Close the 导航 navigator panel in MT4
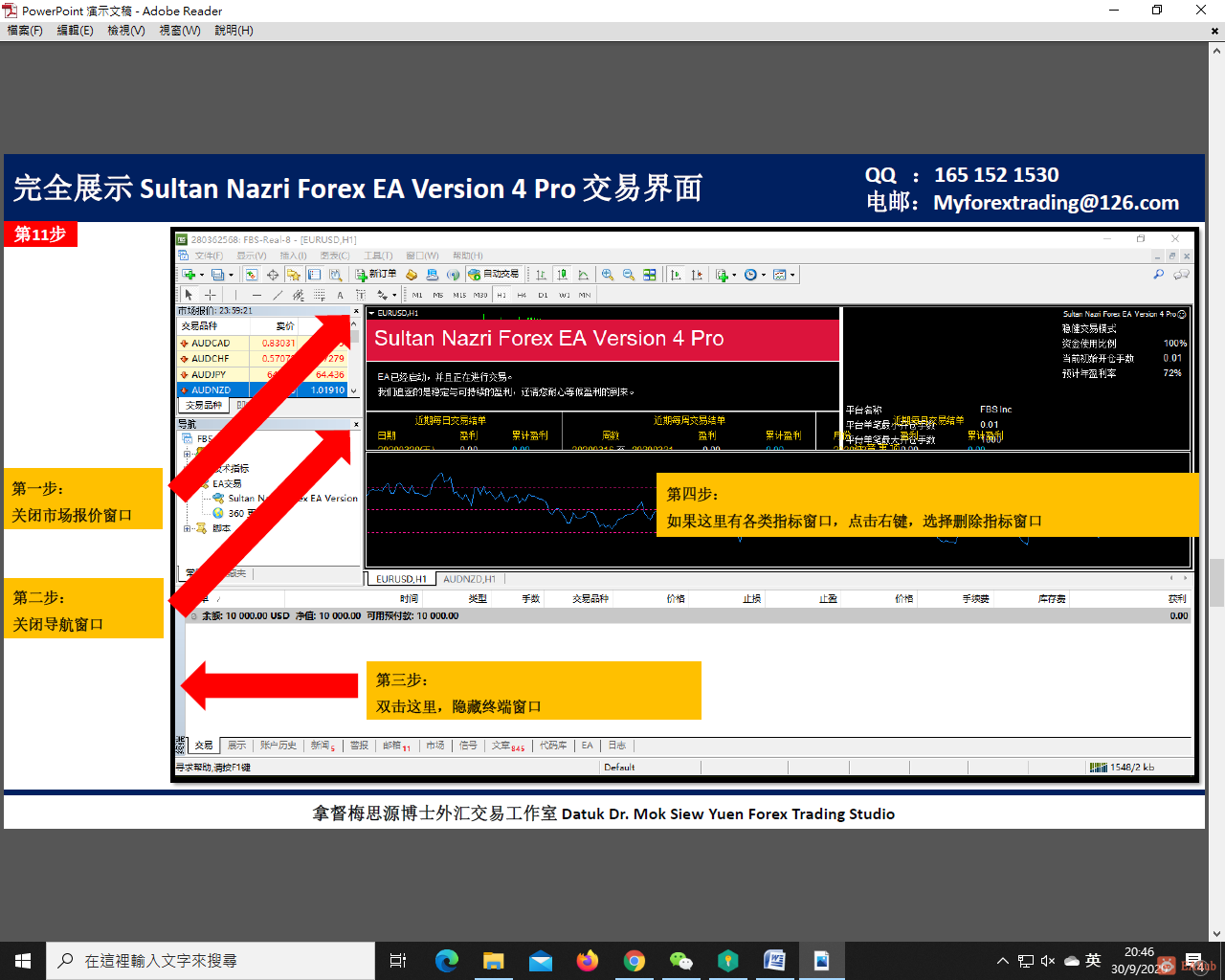The width and height of the screenshot is (1225, 980). 356,424
